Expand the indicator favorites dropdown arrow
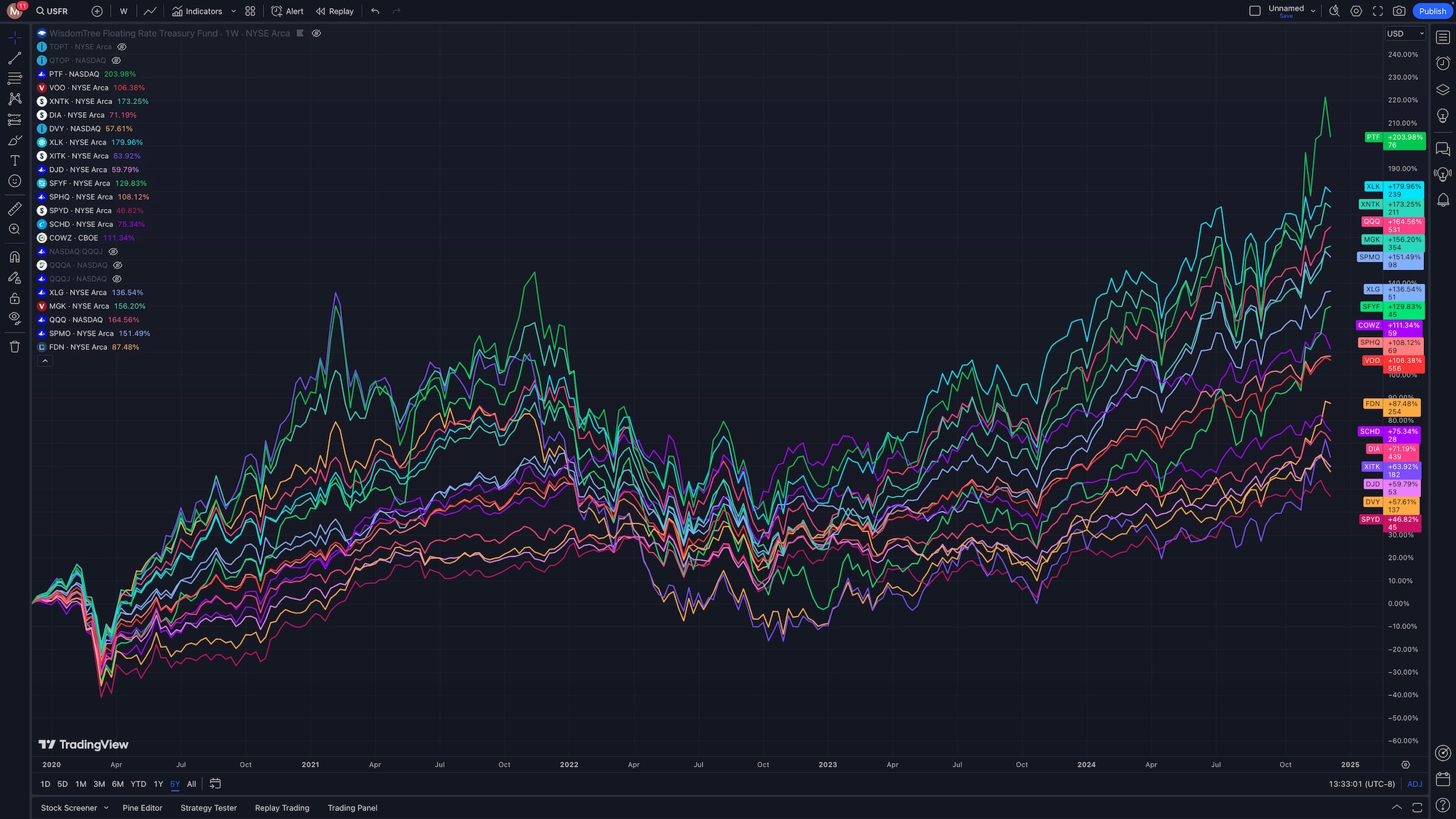 [233, 11]
